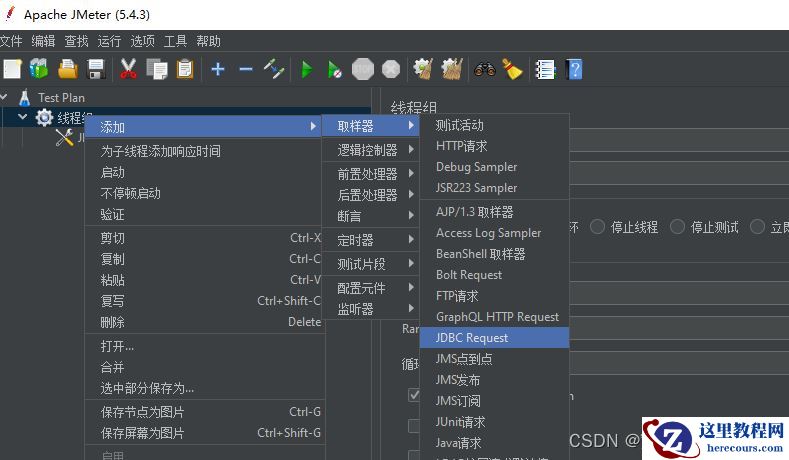Open the 查找 menu

click(x=76, y=41)
